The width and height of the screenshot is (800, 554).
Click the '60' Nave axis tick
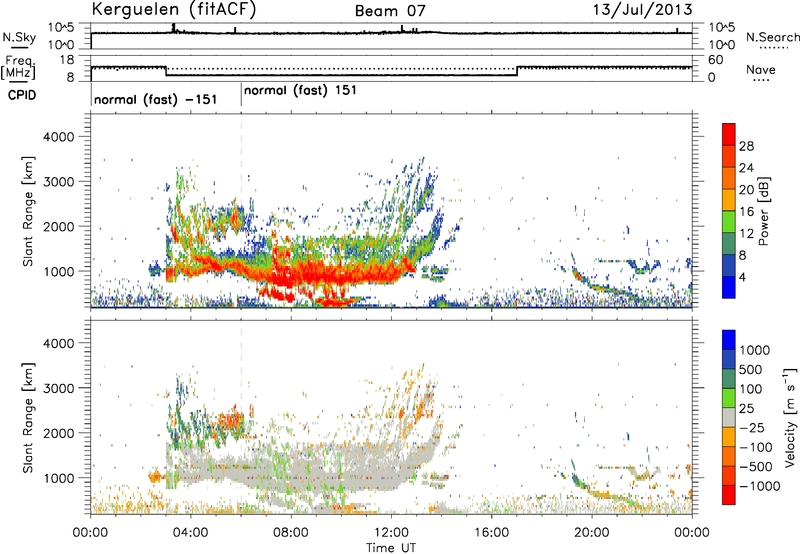point(715,60)
